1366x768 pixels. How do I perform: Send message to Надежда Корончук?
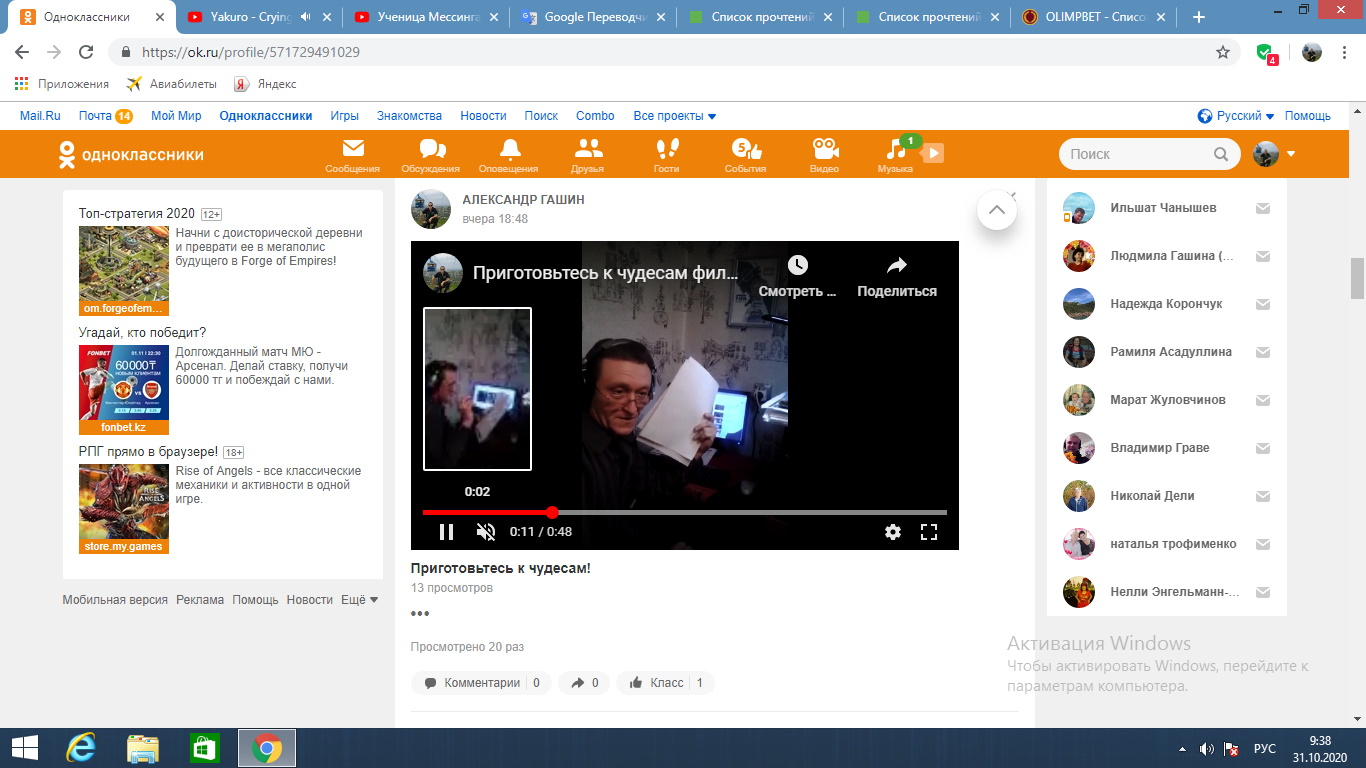[1263, 304]
